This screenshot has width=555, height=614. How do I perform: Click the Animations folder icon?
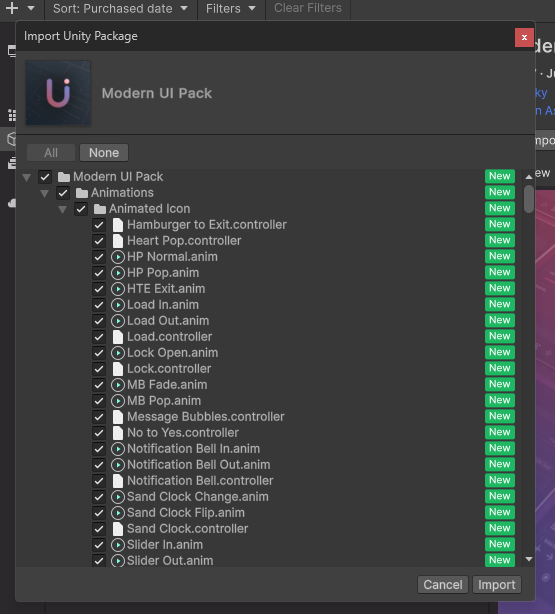(82, 193)
